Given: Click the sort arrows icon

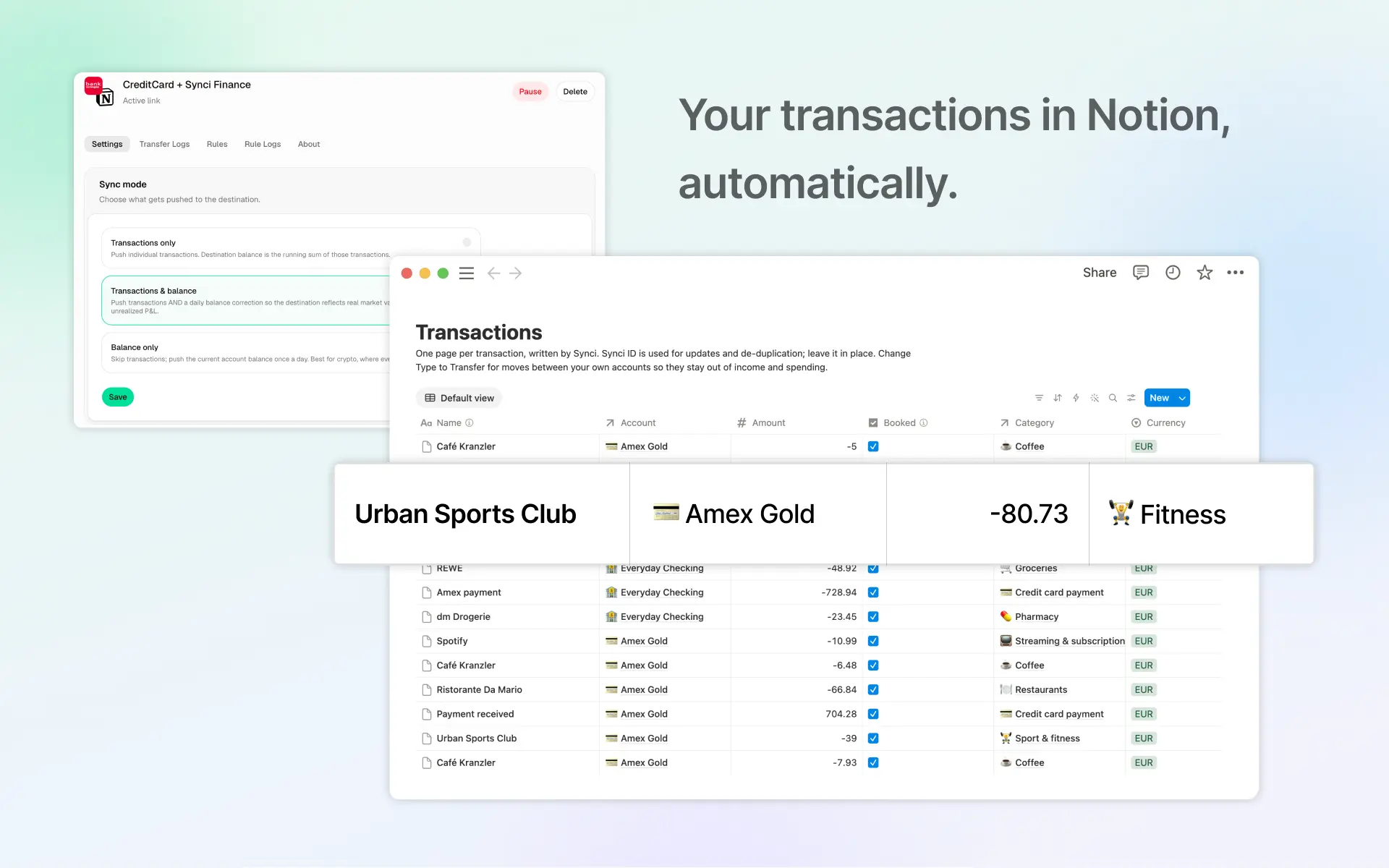Looking at the screenshot, I should [1058, 398].
